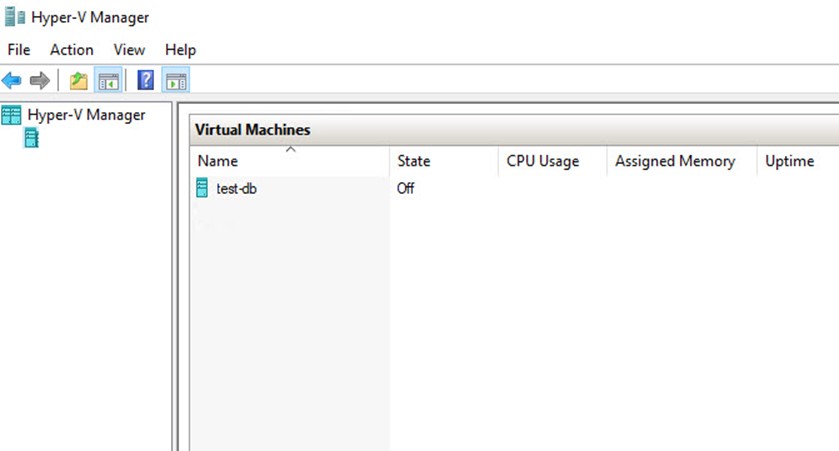Viewport: 839px width, 451px height.
Task: Sort list by State column header
Action: coord(444,161)
